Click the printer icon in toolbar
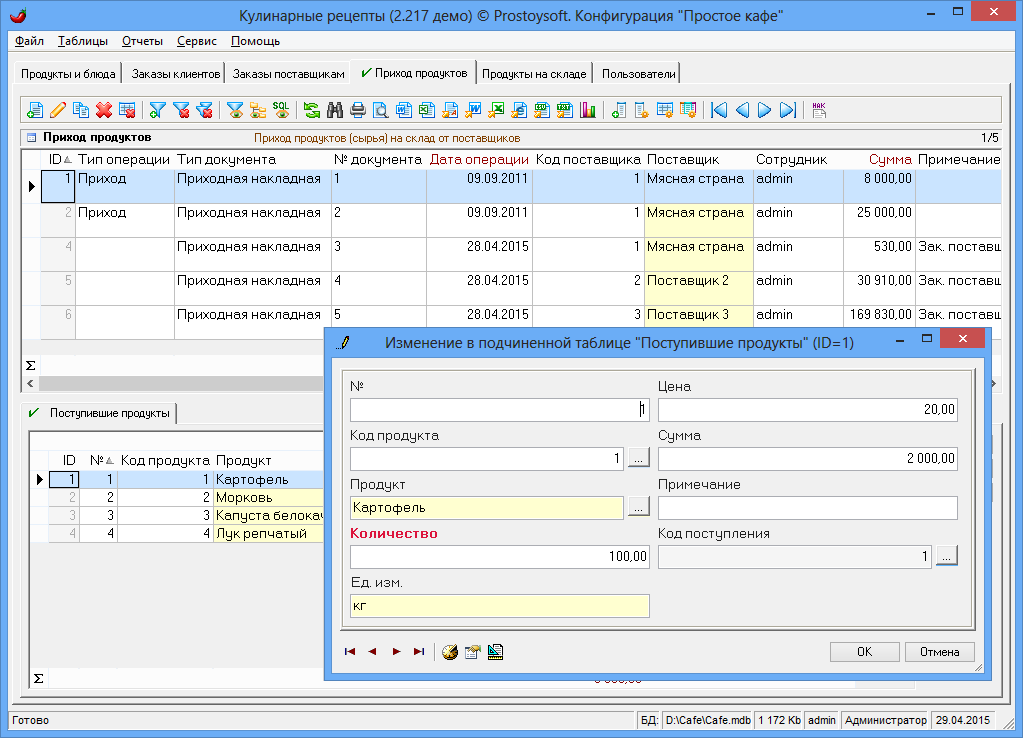 358,110
